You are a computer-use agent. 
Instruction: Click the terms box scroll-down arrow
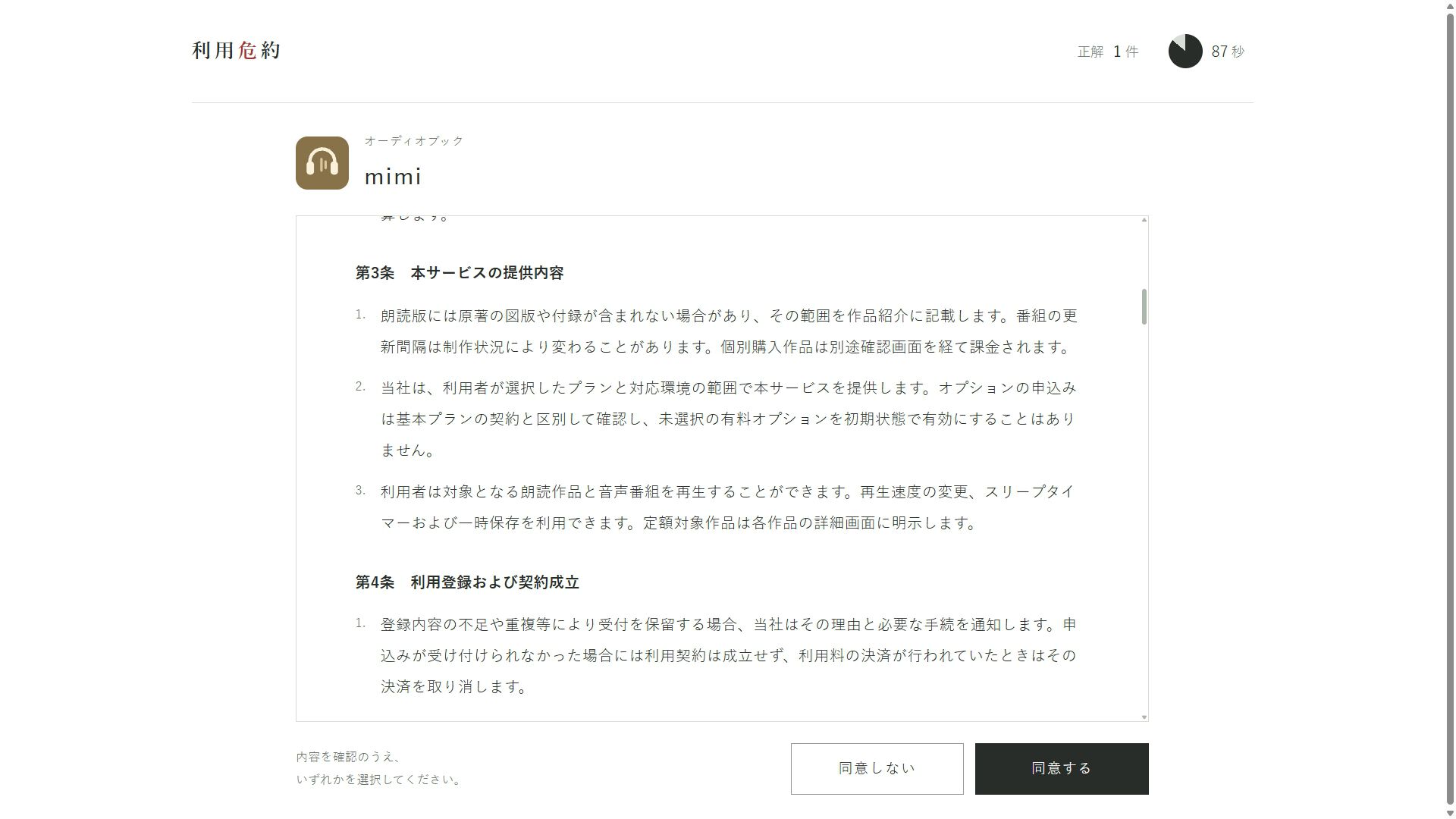pyautogui.click(x=1144, y=717)
